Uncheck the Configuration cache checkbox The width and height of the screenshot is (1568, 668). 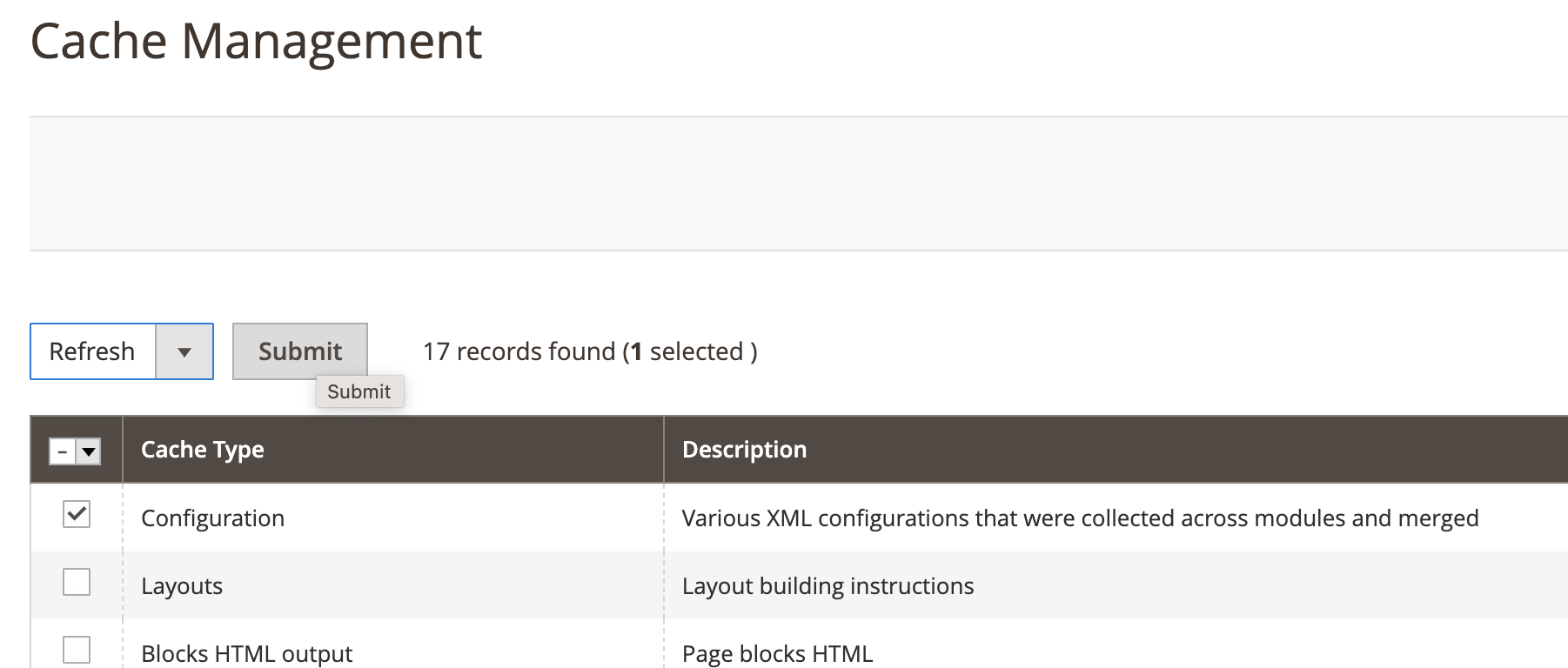click(76, 515)
